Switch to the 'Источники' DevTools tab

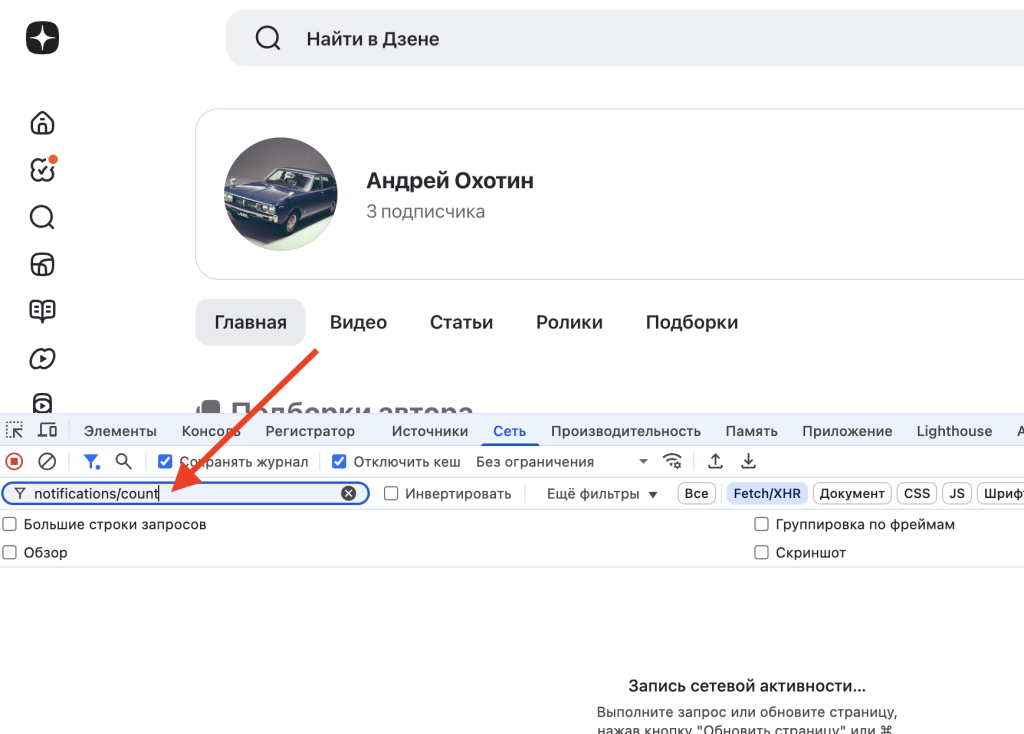pos(430,431)
